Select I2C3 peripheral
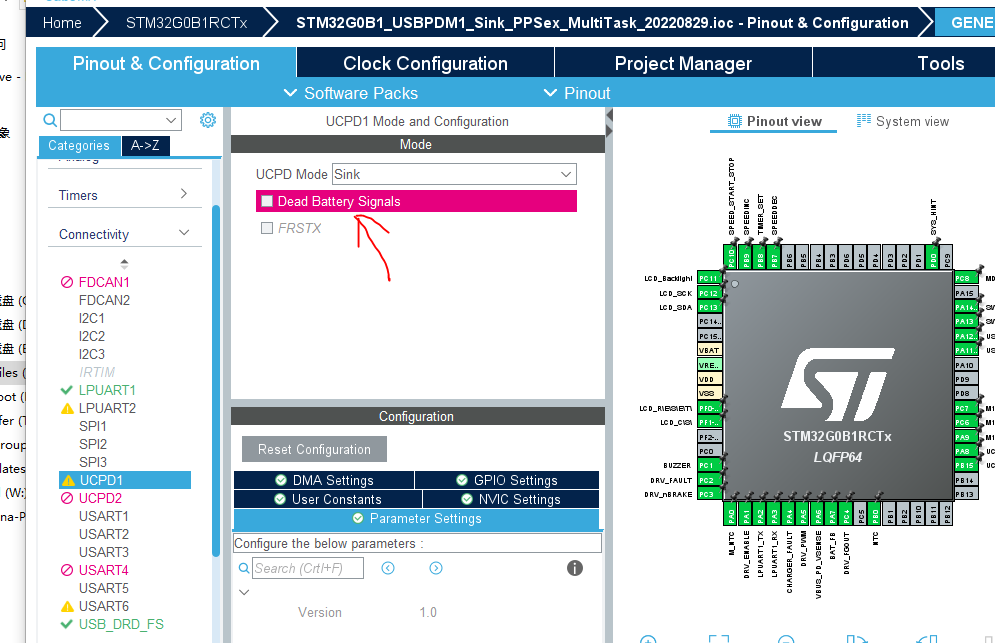This screenshot has height=643, width=995. [x=92, y=354]
